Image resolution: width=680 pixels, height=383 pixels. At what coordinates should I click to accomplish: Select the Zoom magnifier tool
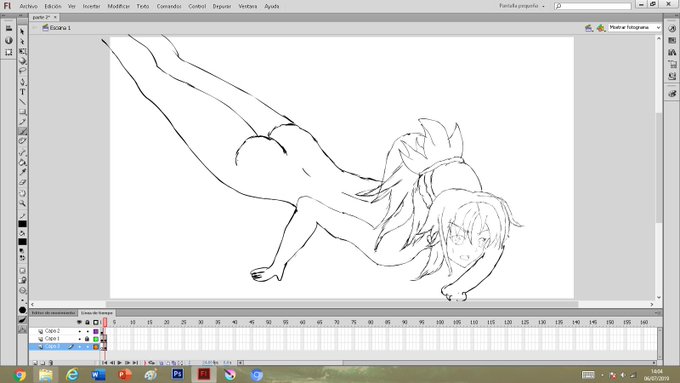[23, 203]
